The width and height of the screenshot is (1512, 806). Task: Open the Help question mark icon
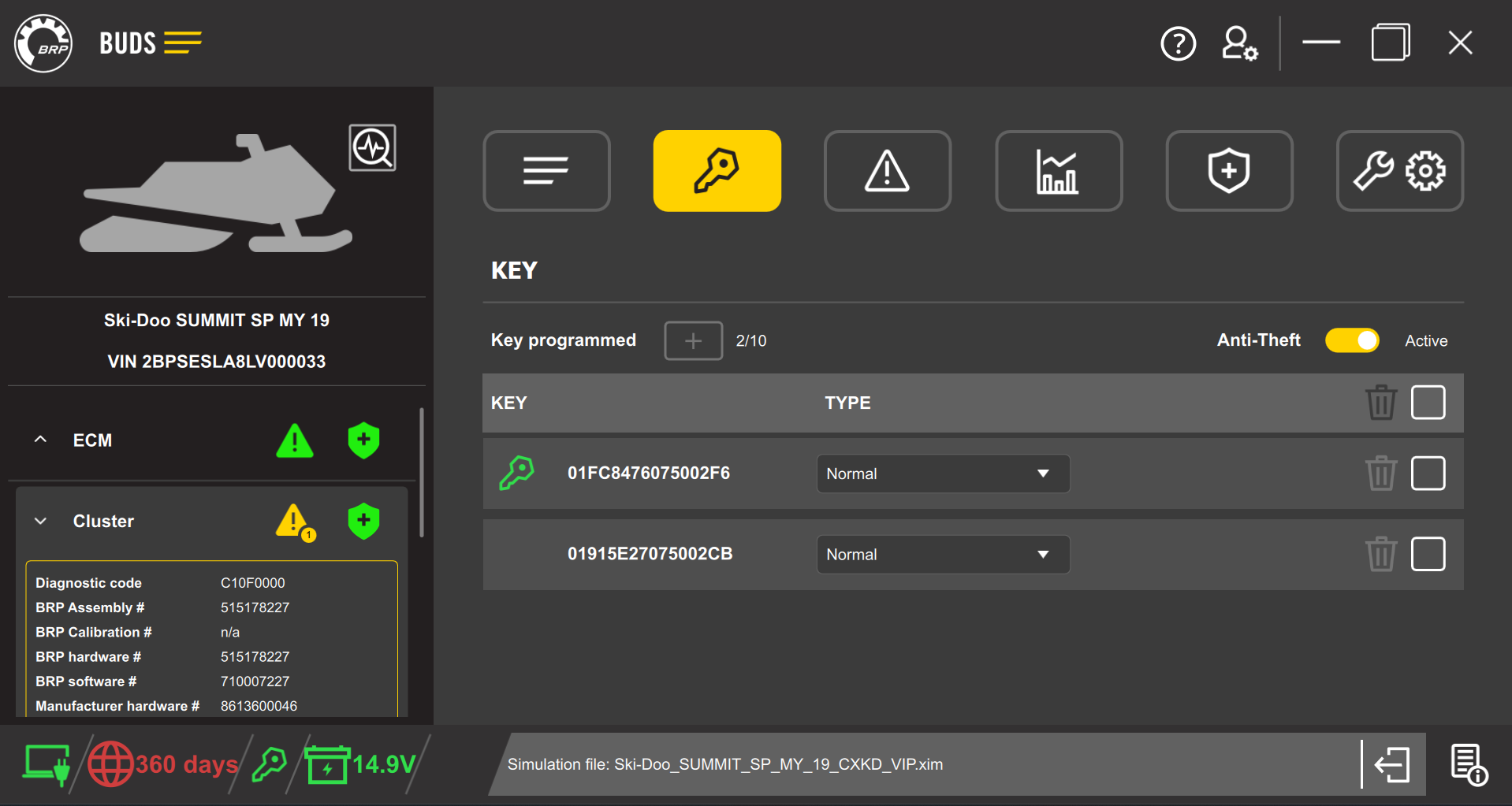(1178, 43)
